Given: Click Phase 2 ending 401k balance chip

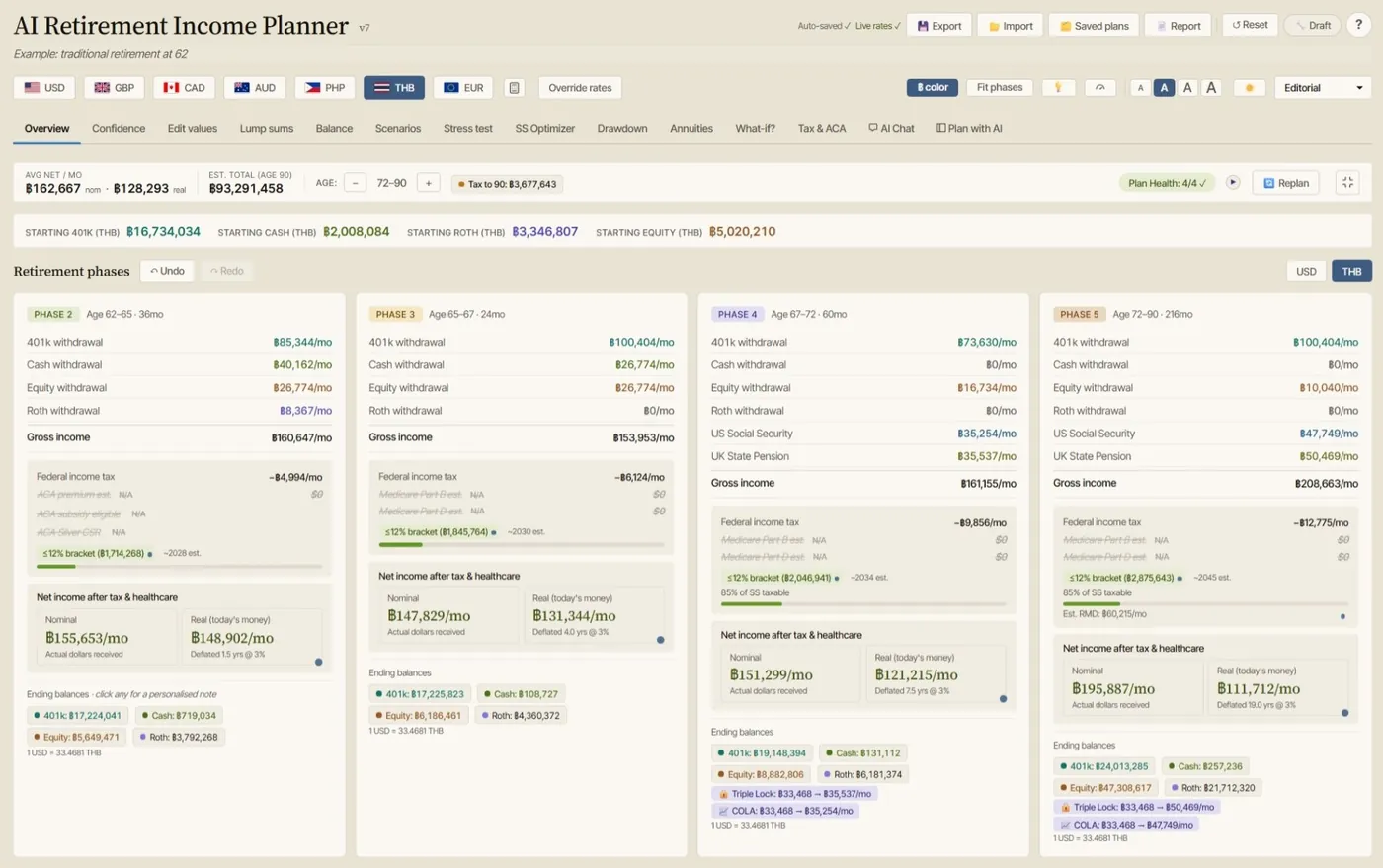Looking at the screenshot, I should [77, 716].
